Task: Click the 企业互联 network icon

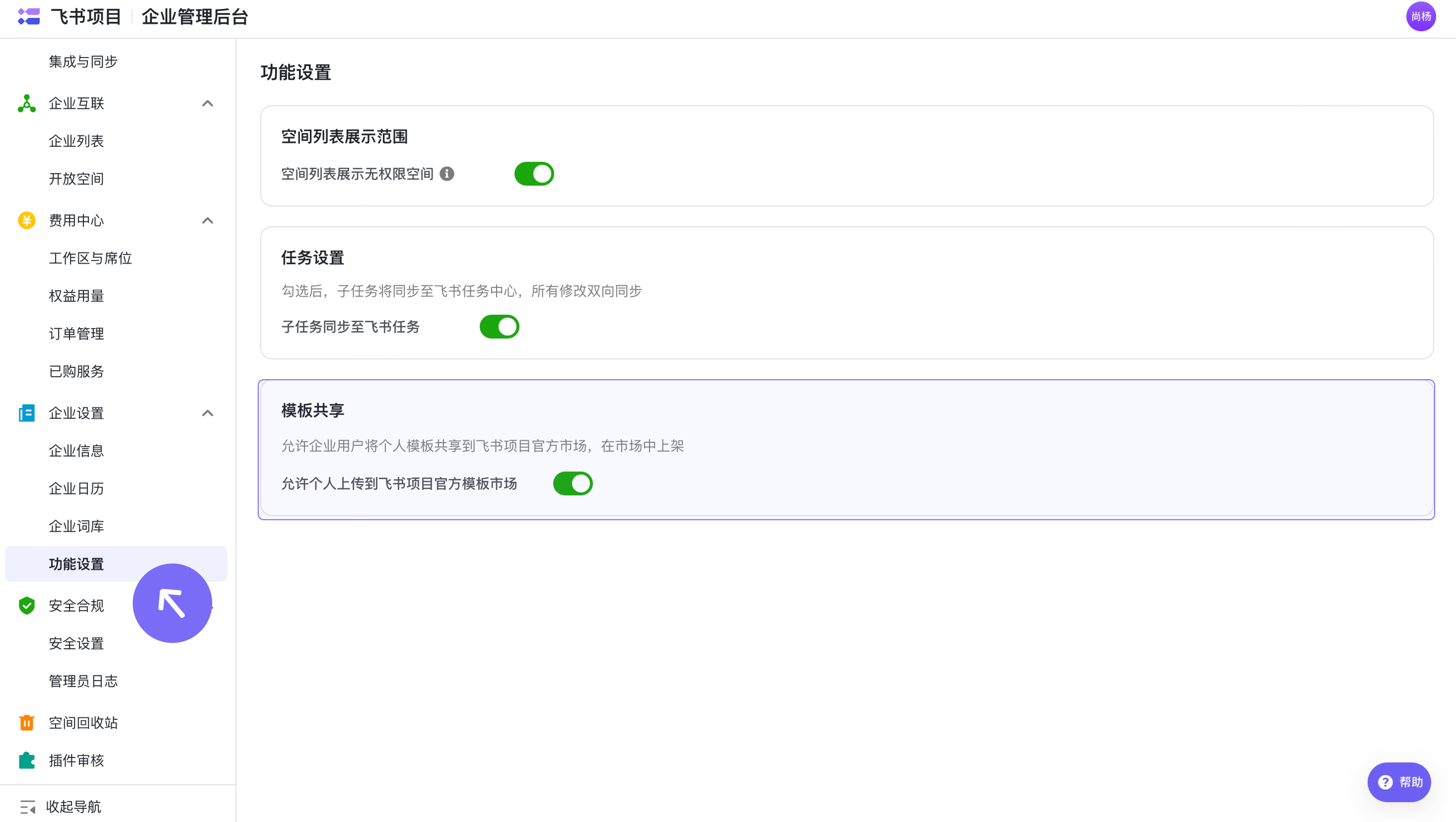Action: [x=27, y=103]
